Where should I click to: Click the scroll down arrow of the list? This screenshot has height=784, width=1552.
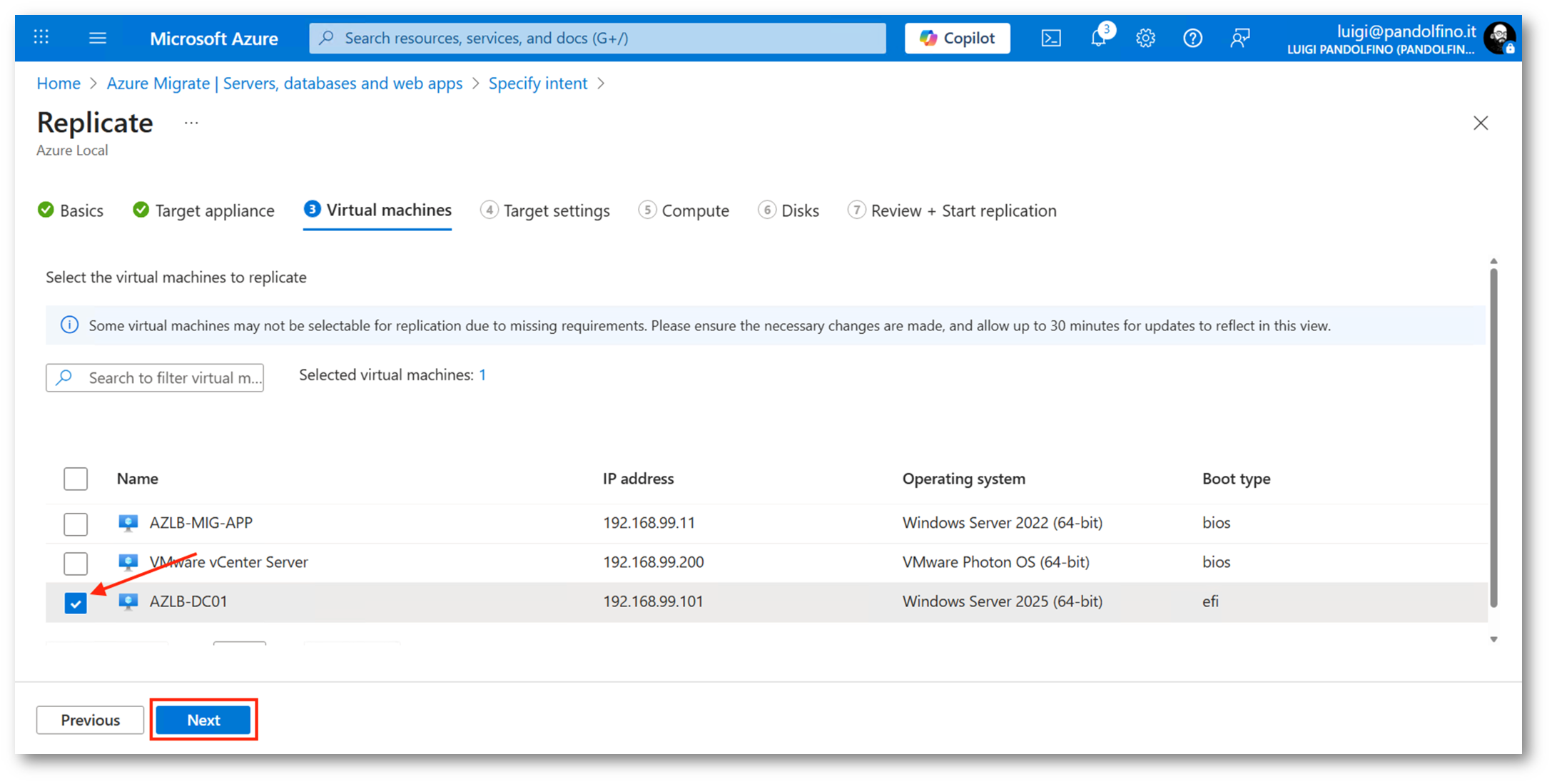tap(1493, 639)
